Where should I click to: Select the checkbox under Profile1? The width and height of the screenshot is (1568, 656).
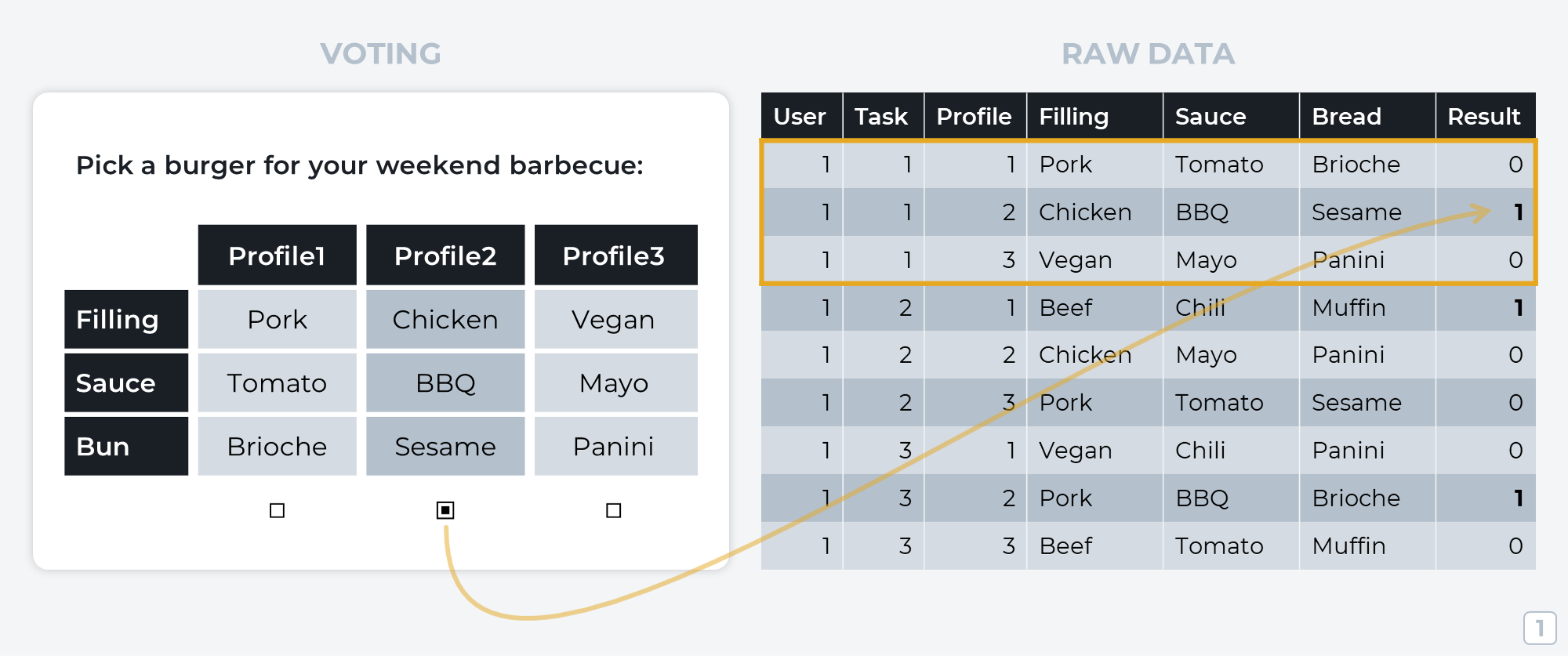(x=277, y=510)
